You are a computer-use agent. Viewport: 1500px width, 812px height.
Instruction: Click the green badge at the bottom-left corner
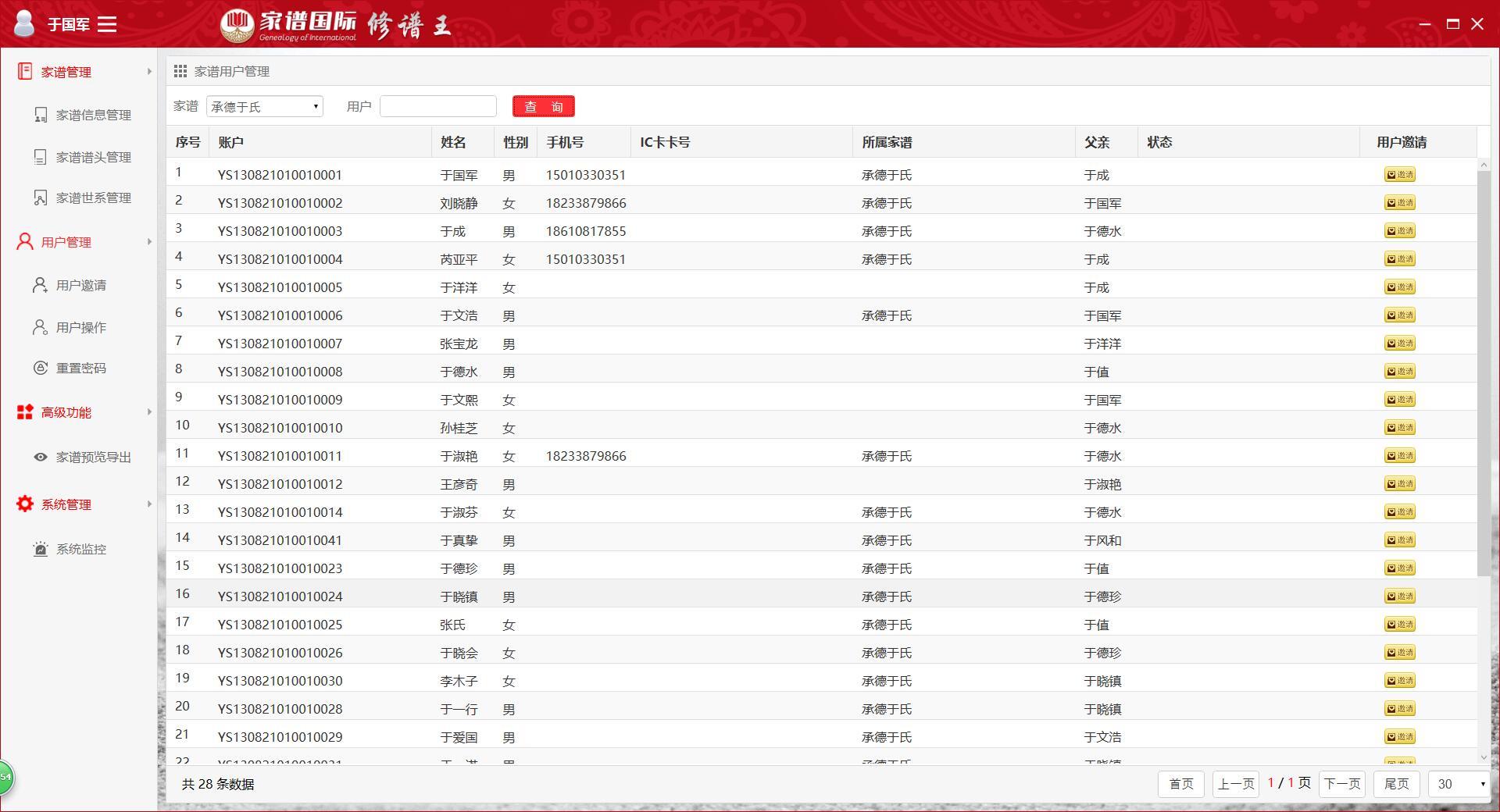pyautogui.click(x=5, y=777)
